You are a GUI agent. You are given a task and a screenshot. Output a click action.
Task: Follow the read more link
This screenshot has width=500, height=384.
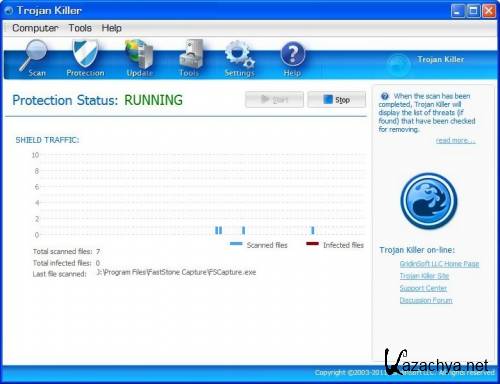pyautogui.click(x=455, y=140)
